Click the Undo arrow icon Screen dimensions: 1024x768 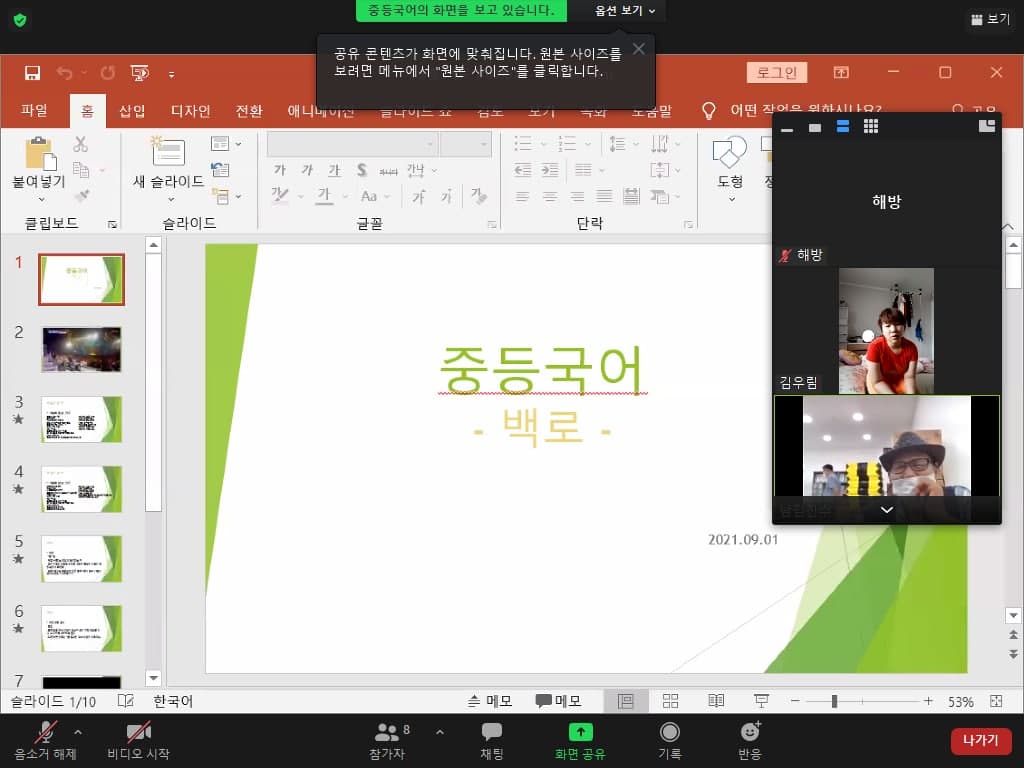[x=64, y=72]
